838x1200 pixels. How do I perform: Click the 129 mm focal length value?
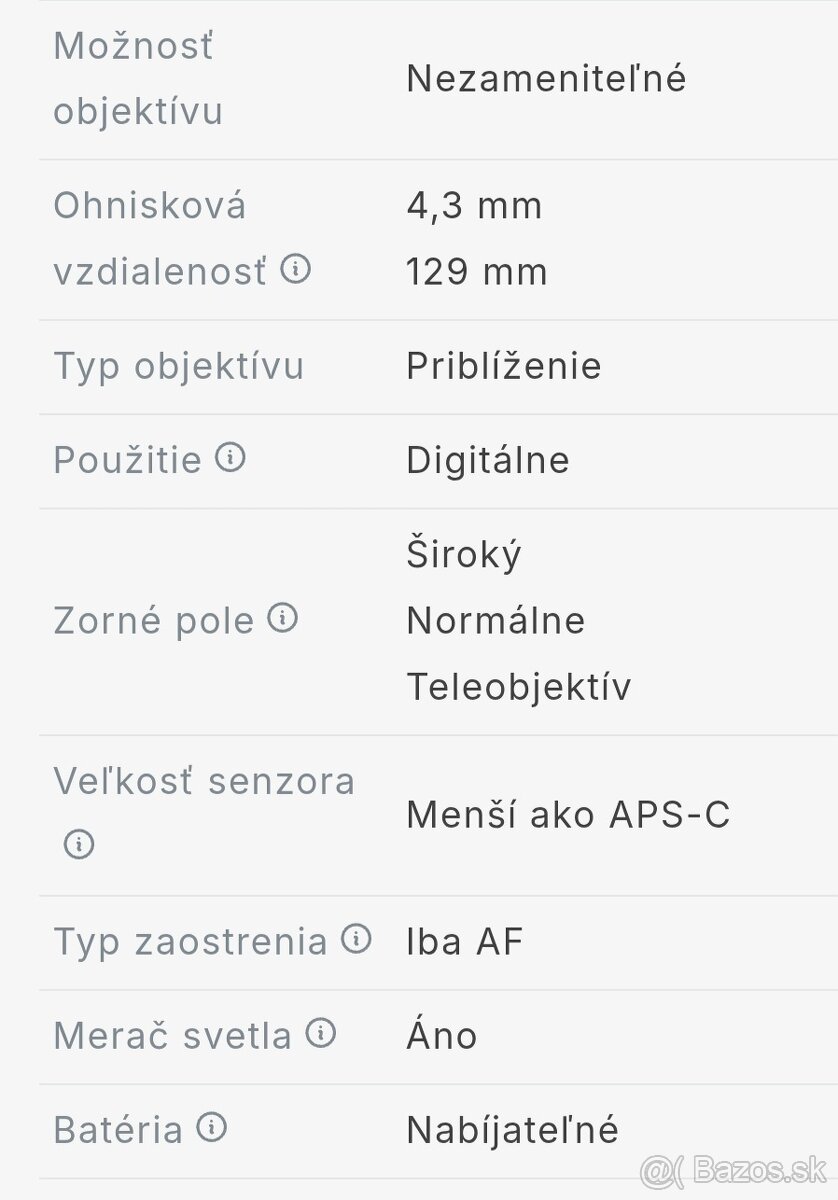pyautogui.click(x=477, y=271)
